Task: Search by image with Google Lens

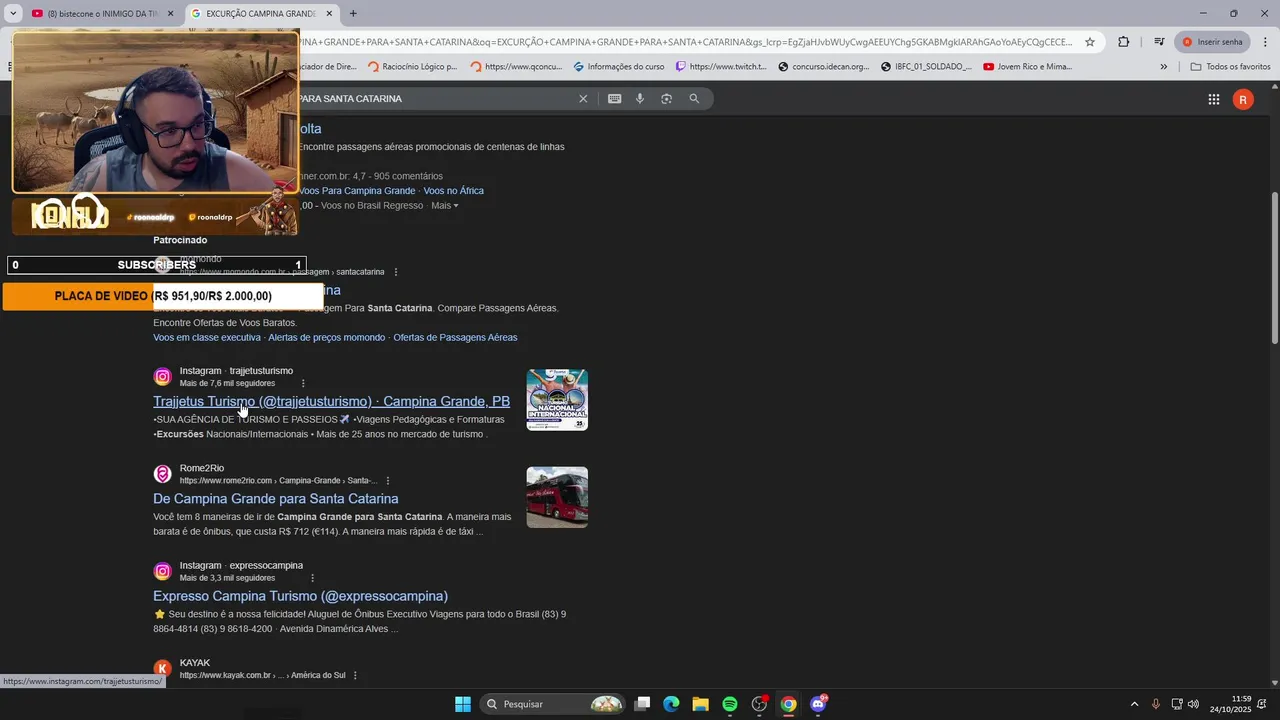Action: (666, 99)
